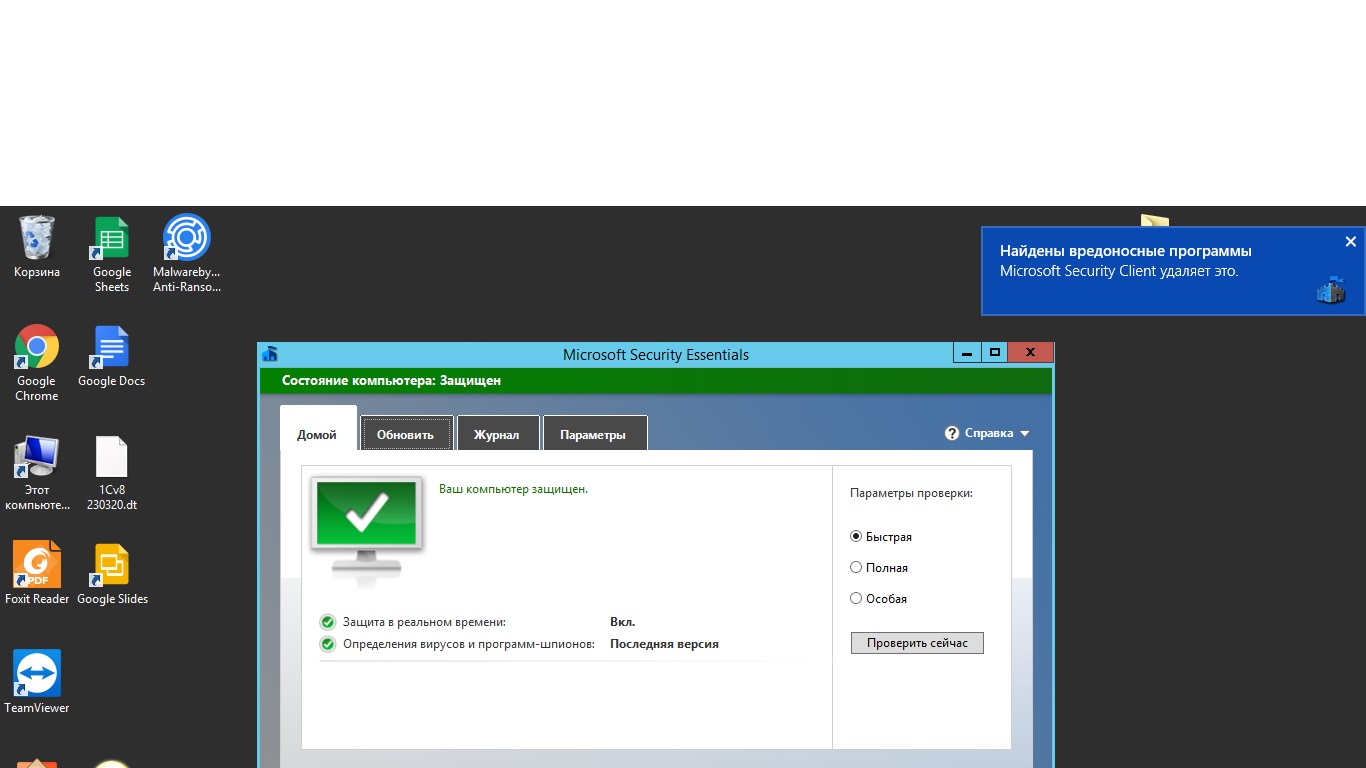Launch Malwarebytes Anti-Ransomware shortcut

pyautogui.click(x=187, y=254)
